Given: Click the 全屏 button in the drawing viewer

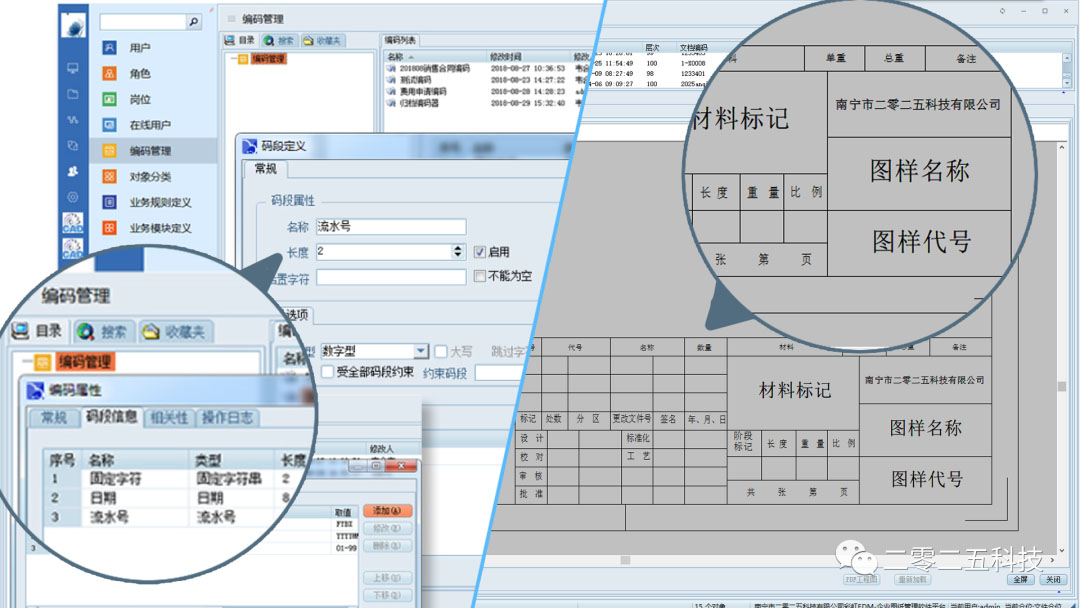Looking at the screenshot, I should (1021, 580).
